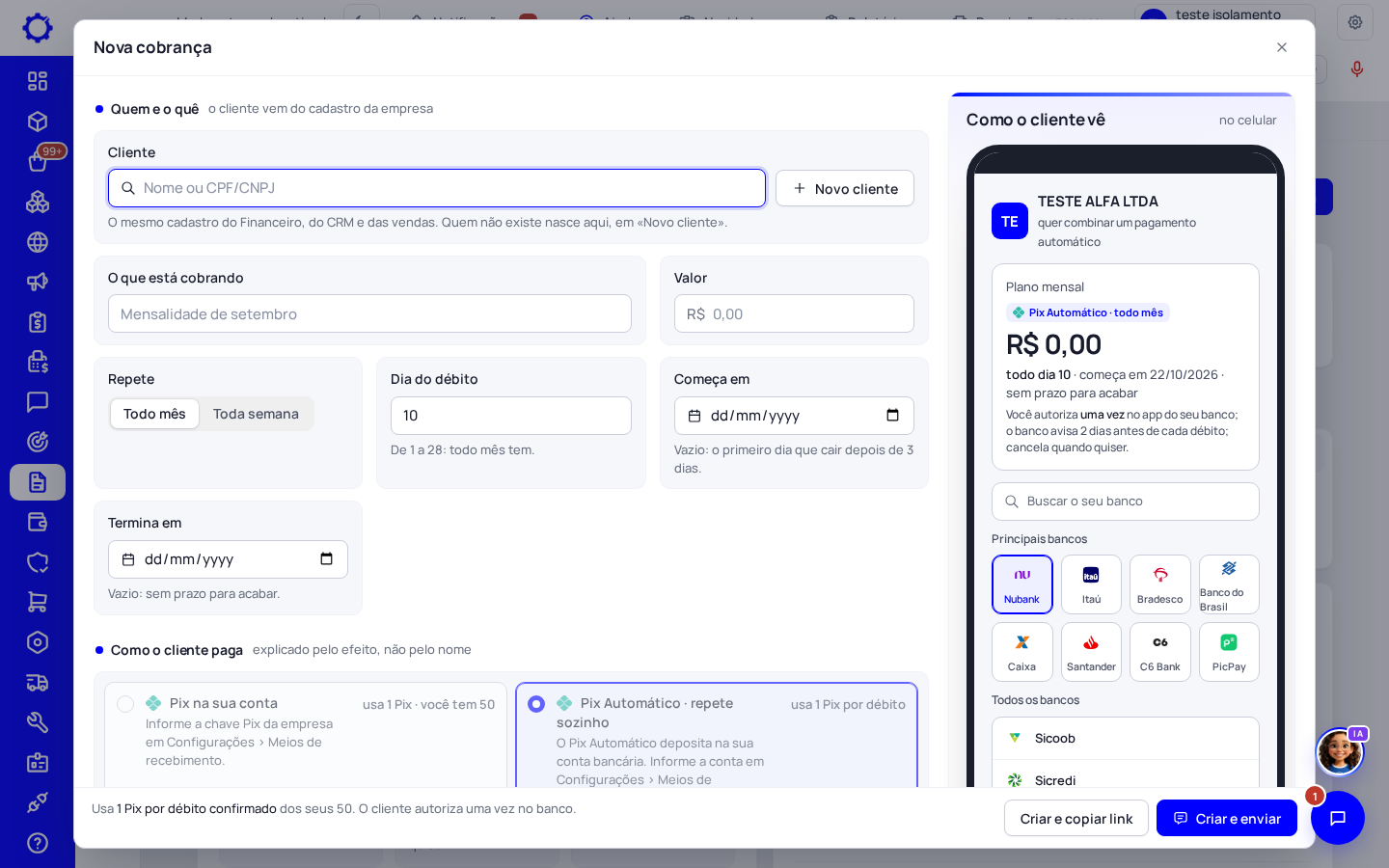Image resolution: width=1389 pixels, height=868 pixels.
Task: Open the wrench icon in the sidebar
Action: click(x=38, y=722)
